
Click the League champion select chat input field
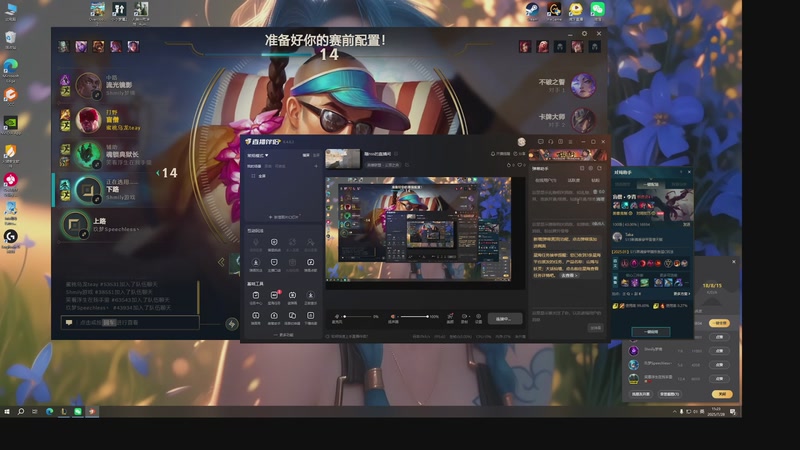tap(130, 322)
